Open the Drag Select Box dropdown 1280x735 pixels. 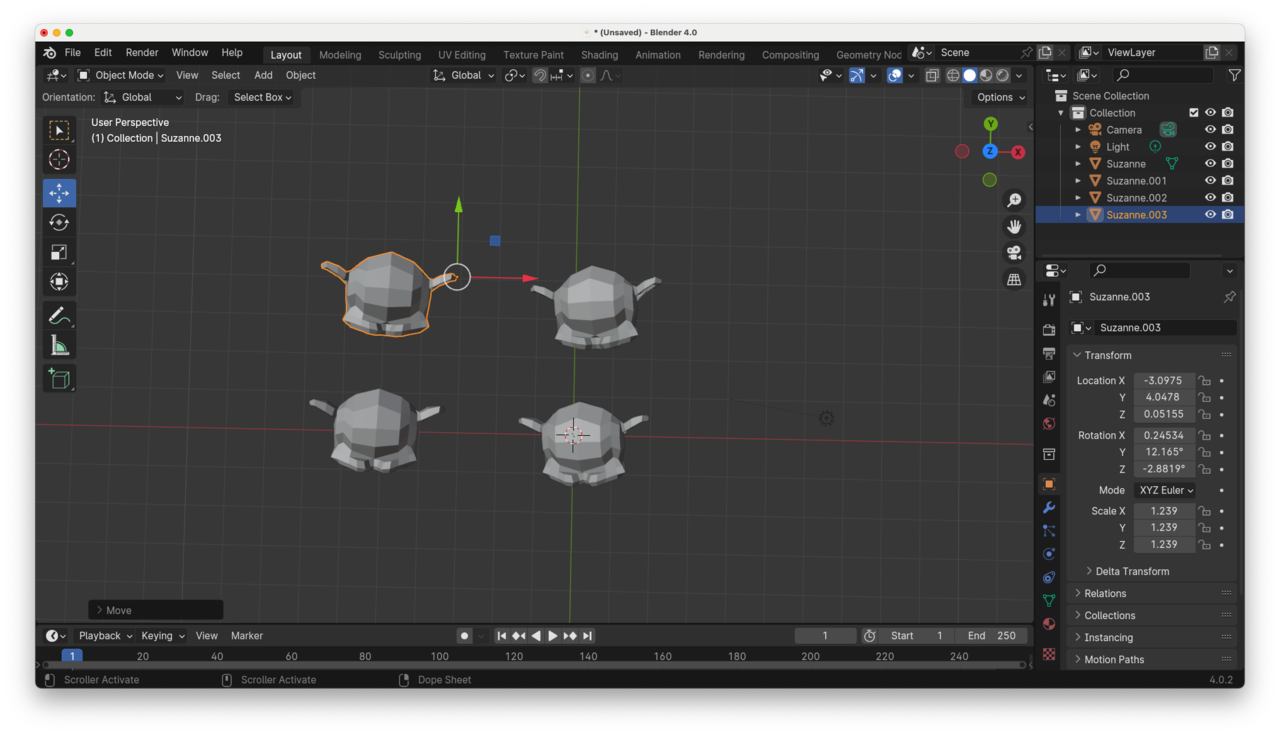262,97
